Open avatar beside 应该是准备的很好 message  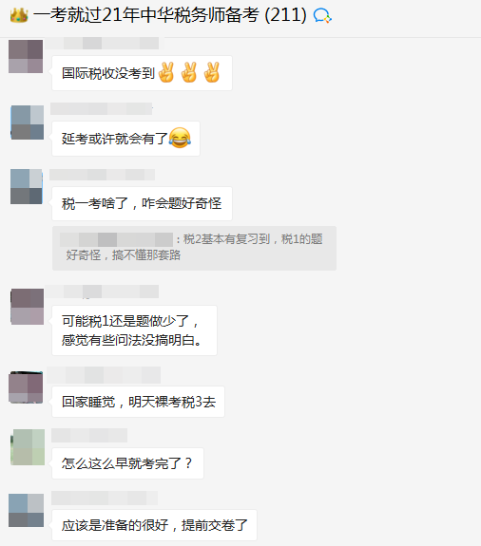[x=26, y=510]
